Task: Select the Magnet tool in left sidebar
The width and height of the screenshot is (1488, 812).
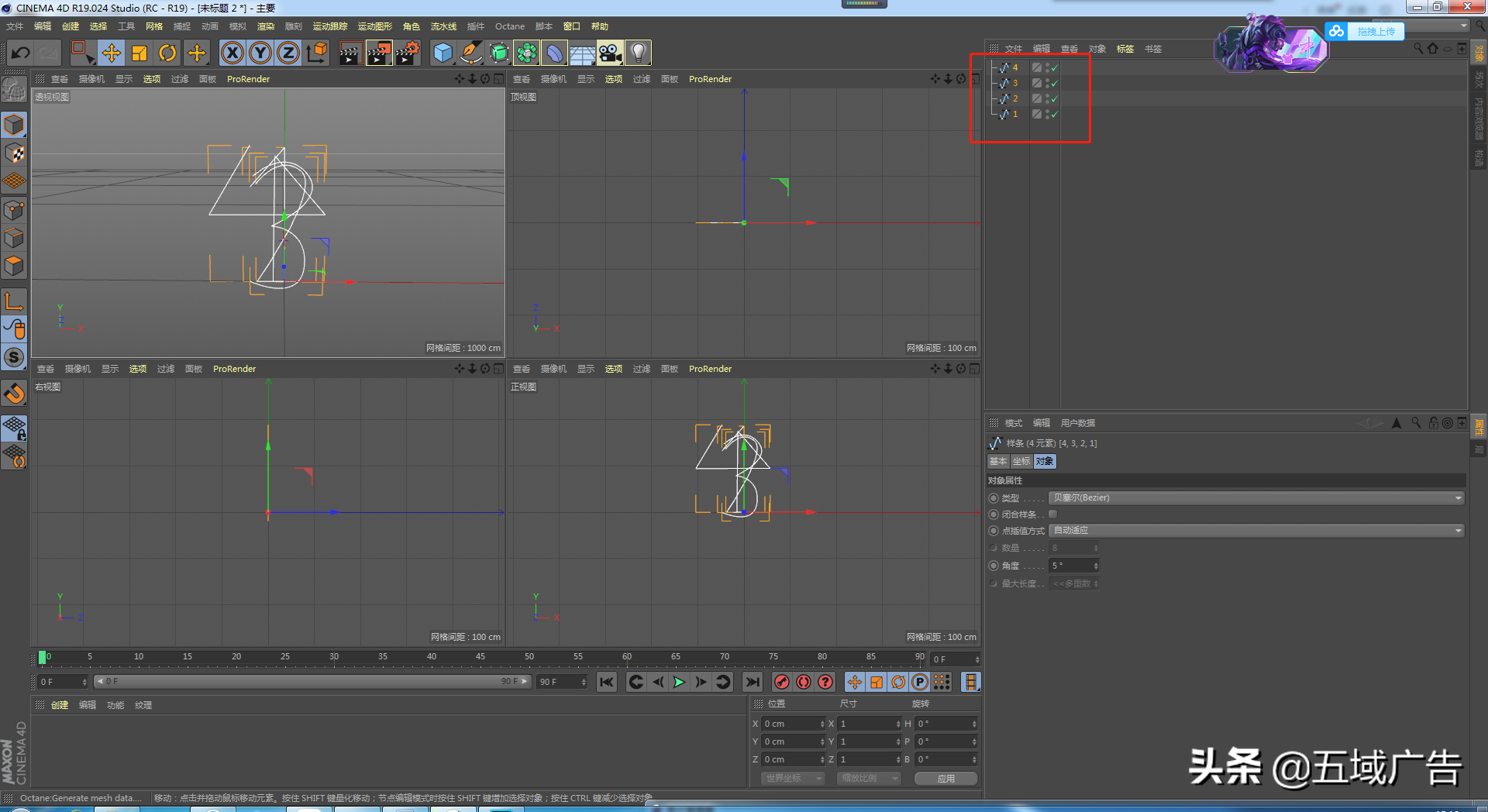Action: tap(15, 394)
